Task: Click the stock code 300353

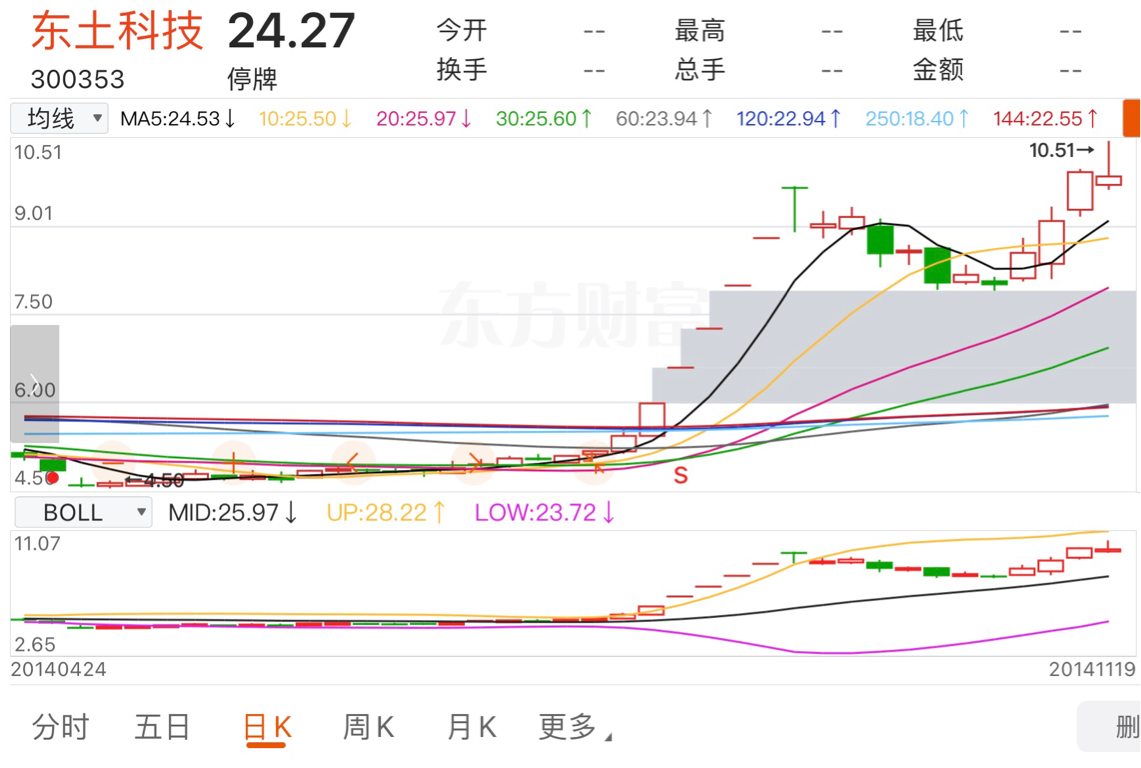Action: tap(78, 79)
